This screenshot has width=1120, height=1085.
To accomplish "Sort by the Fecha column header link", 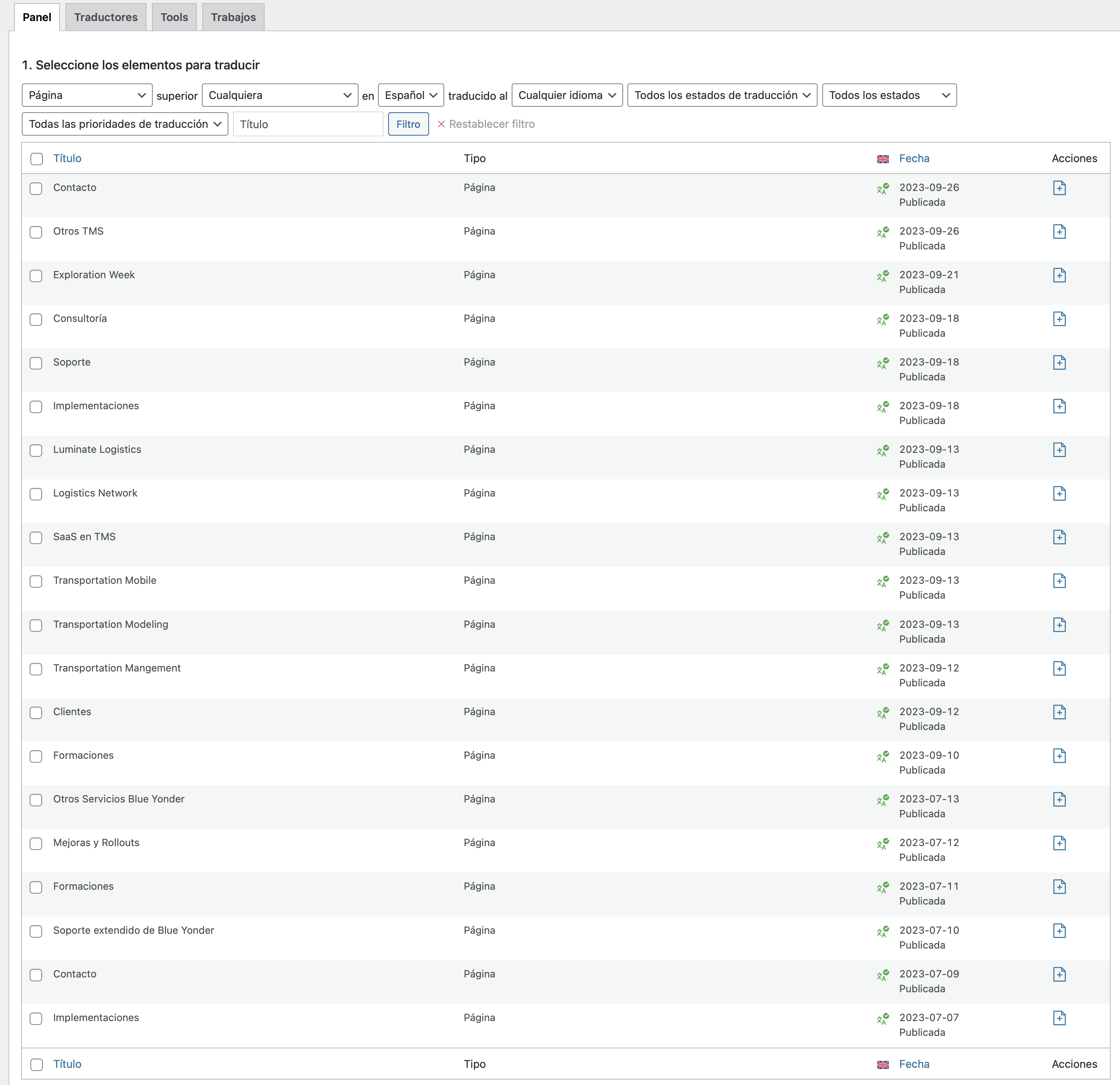I will [914, 158].
